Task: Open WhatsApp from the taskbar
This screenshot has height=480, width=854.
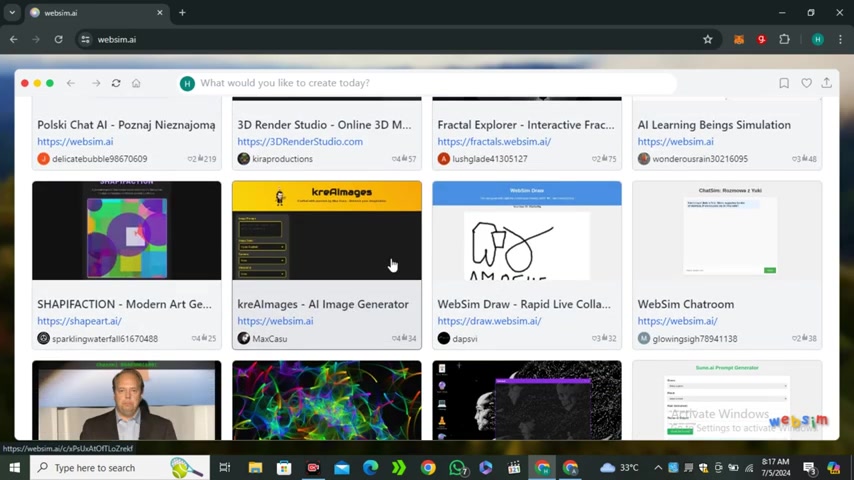Action: coord(458,467)
